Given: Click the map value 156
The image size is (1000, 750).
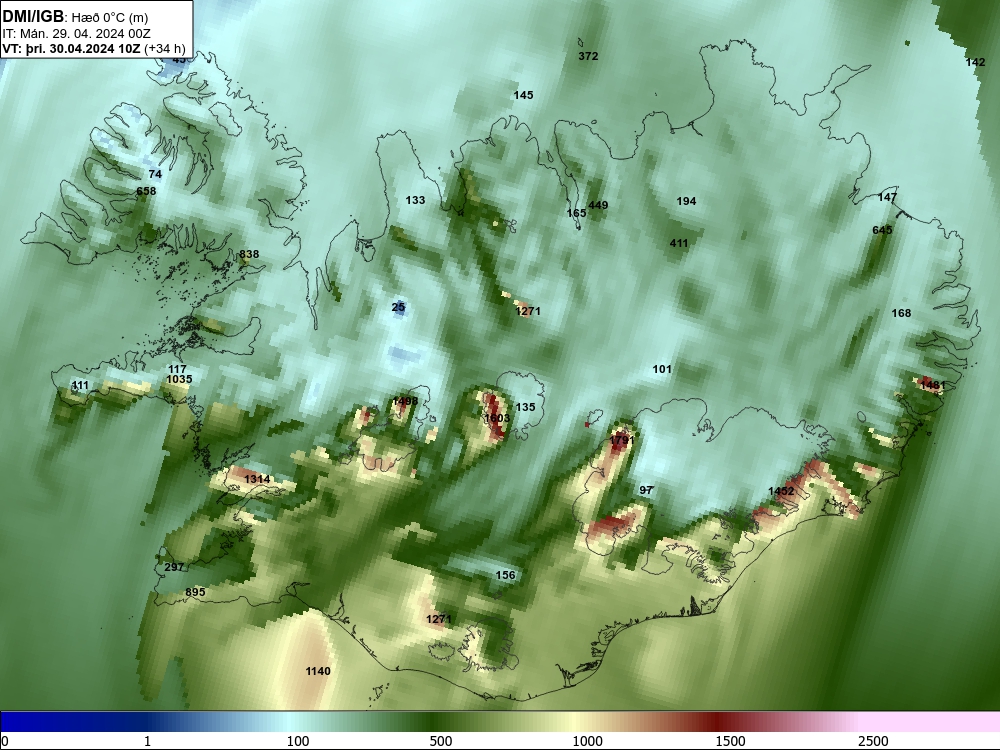Looking at the screenshot, I should click(505, 575).
